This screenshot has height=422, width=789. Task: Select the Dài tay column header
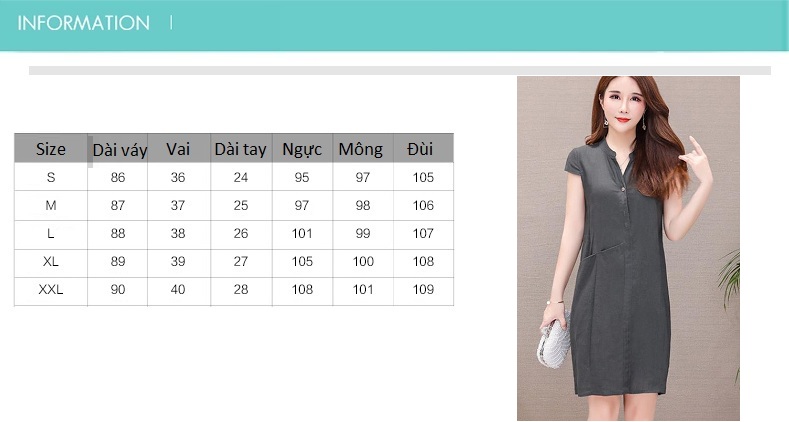click(x=241, y=149)
